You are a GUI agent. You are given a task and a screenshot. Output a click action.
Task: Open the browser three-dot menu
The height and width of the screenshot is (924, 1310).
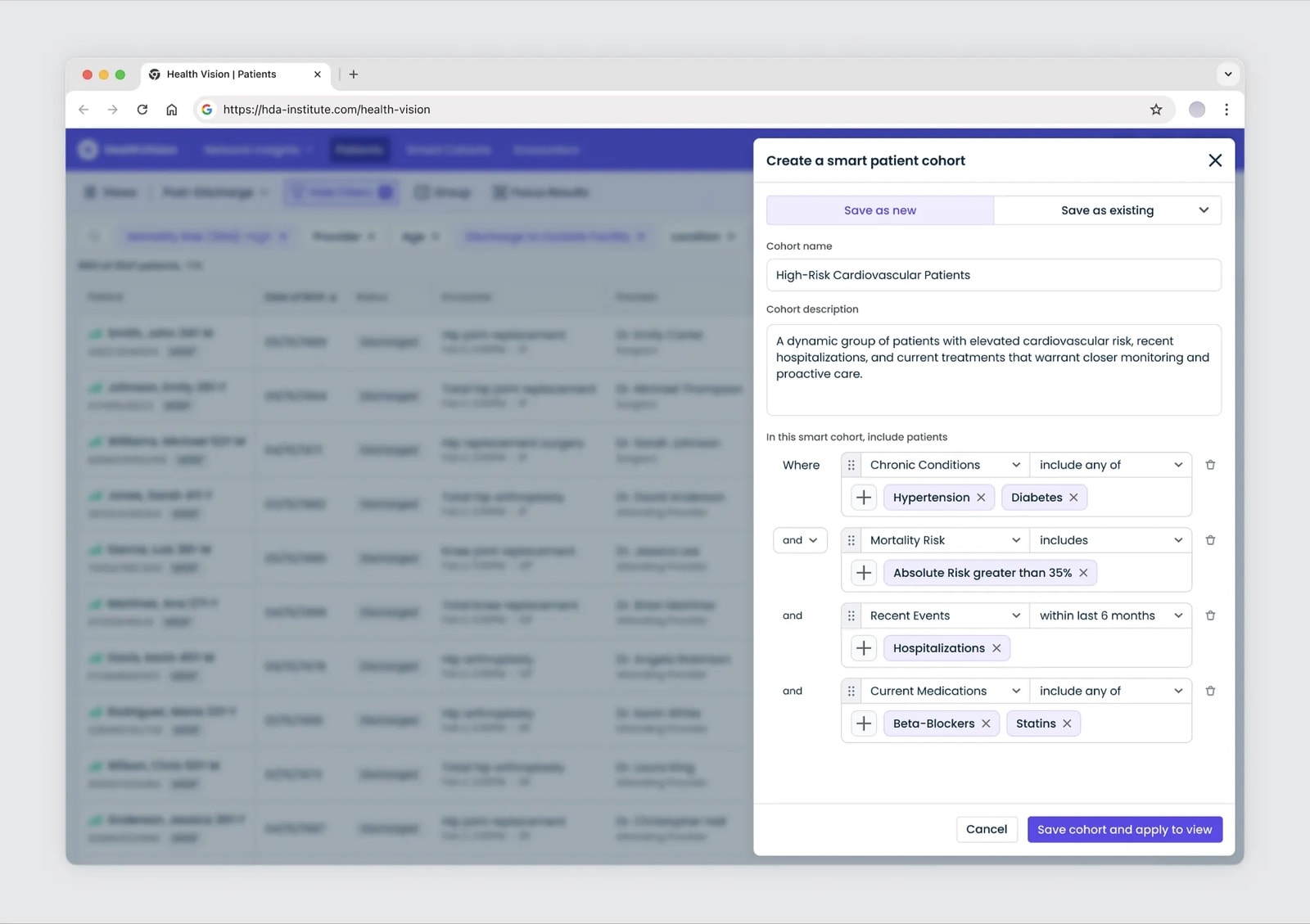tap(1226, 110)
